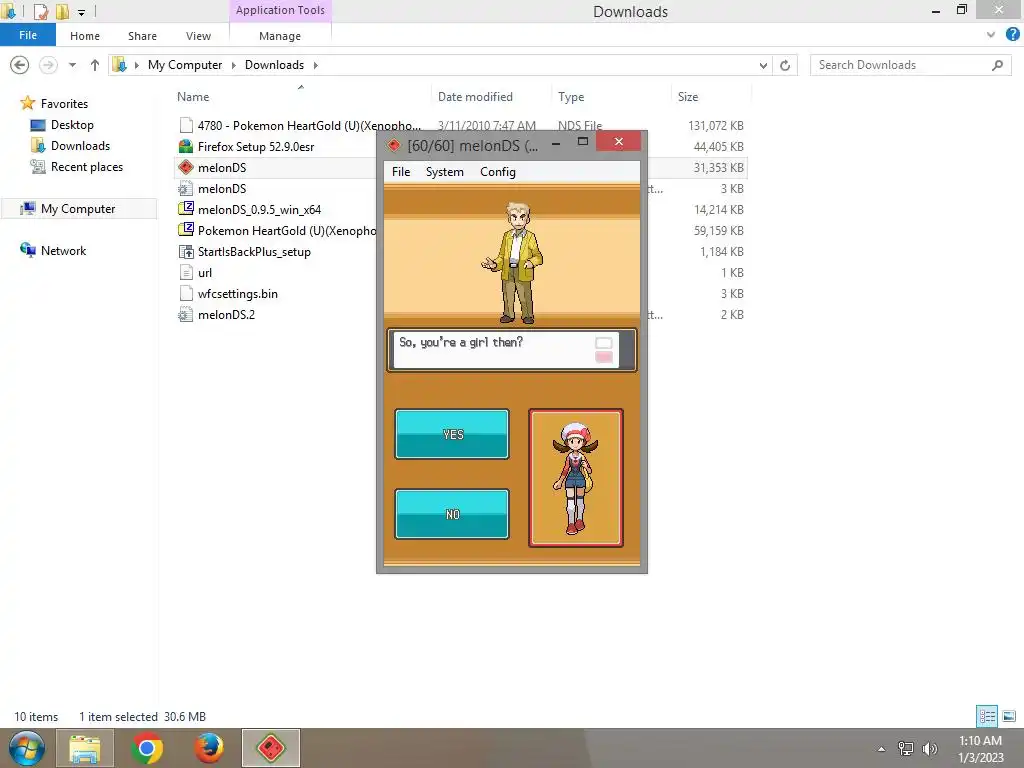Select melonDS_0.9.5_win_x64 archive icon
The height and width of the screenshot is (768, 1024).
pos(186,209)
